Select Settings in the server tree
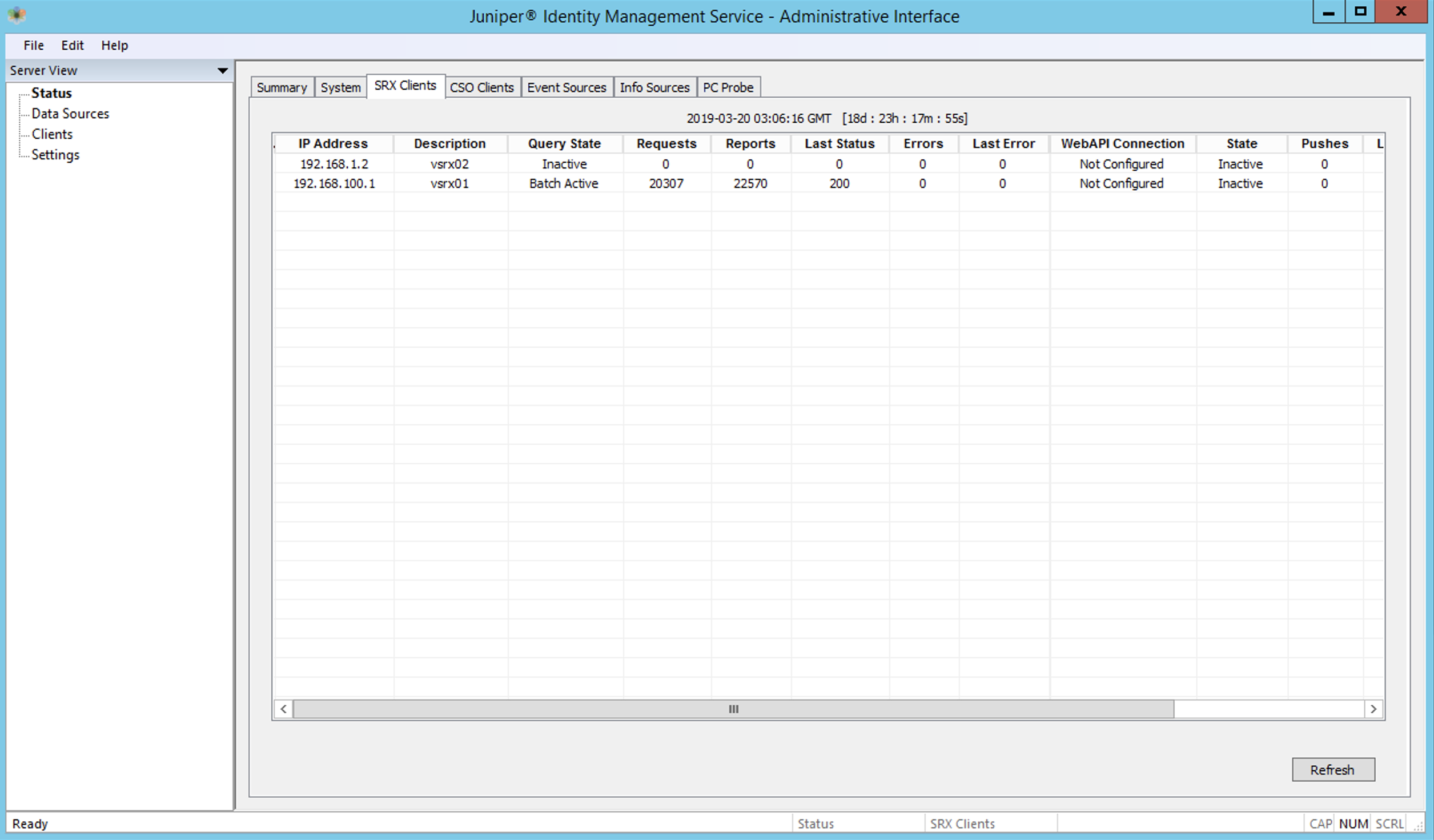 (x=55, y=155)
